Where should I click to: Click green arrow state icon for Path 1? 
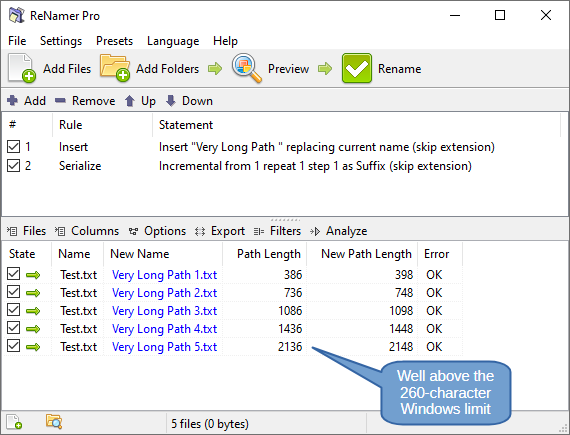[33, 275]
